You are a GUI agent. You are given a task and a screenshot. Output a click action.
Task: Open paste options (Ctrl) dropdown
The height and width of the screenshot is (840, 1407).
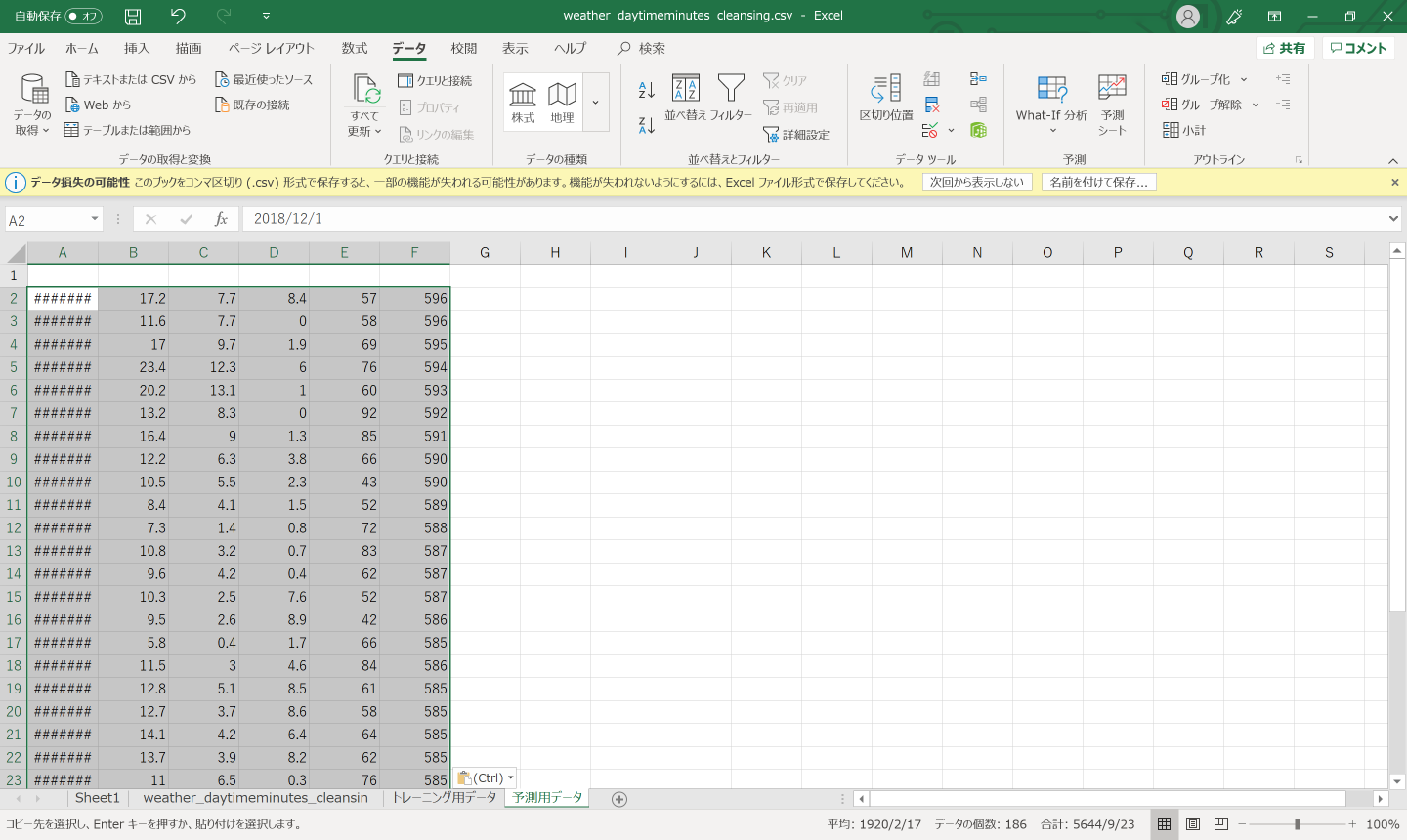point(486,778)
